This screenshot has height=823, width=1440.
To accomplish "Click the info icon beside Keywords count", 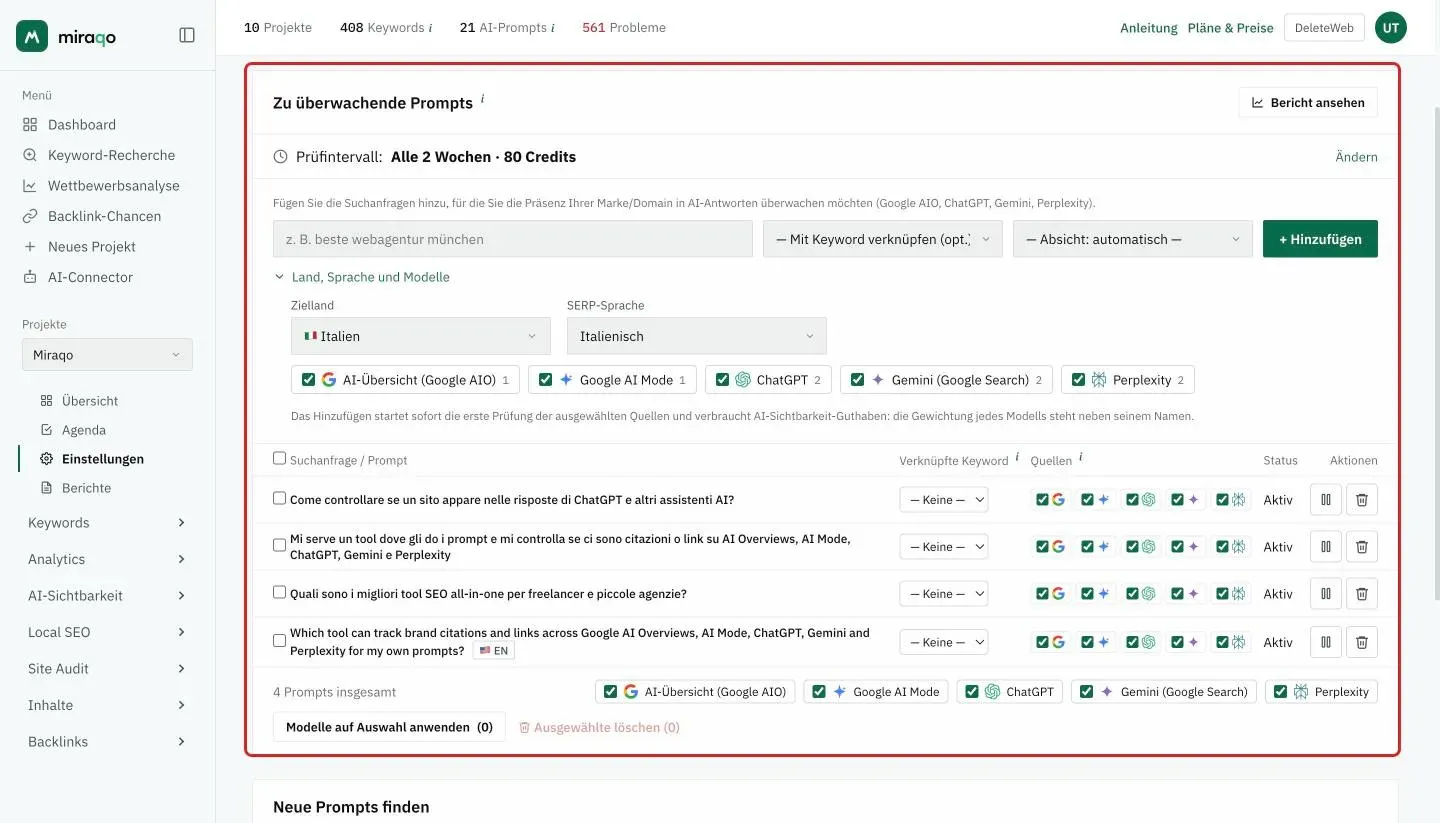I will click(x=431, y=28).
